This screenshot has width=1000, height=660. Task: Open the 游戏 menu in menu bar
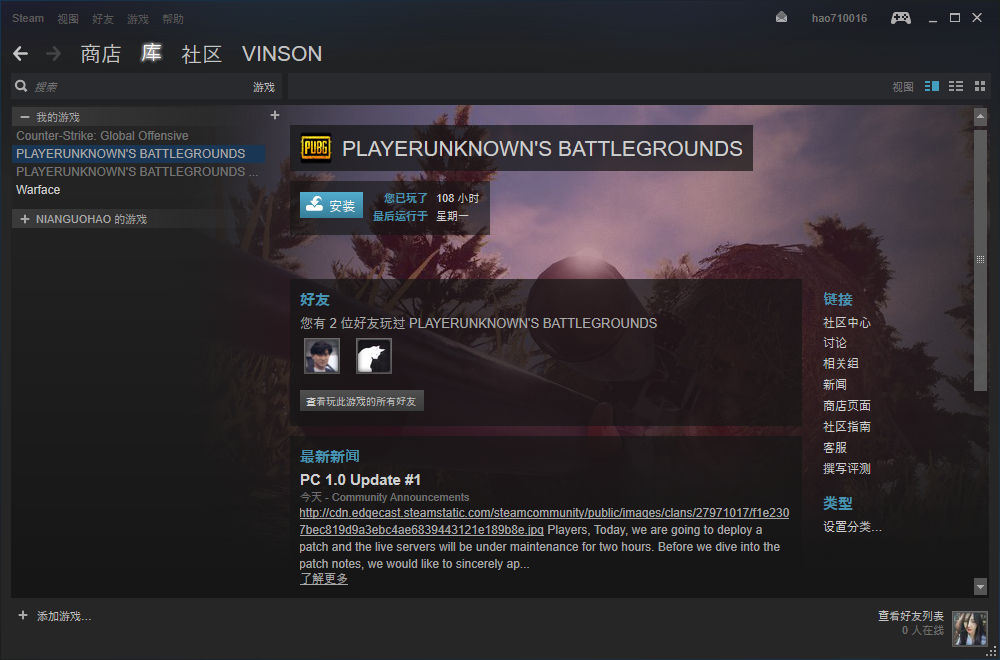(138, 19)
